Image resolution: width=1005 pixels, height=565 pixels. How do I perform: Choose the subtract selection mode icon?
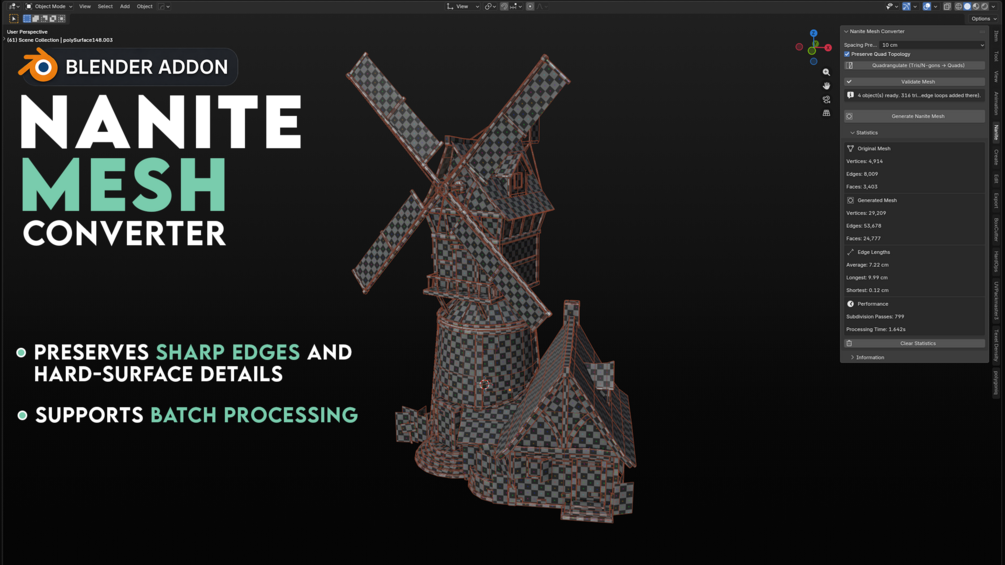tap(44, 19)
